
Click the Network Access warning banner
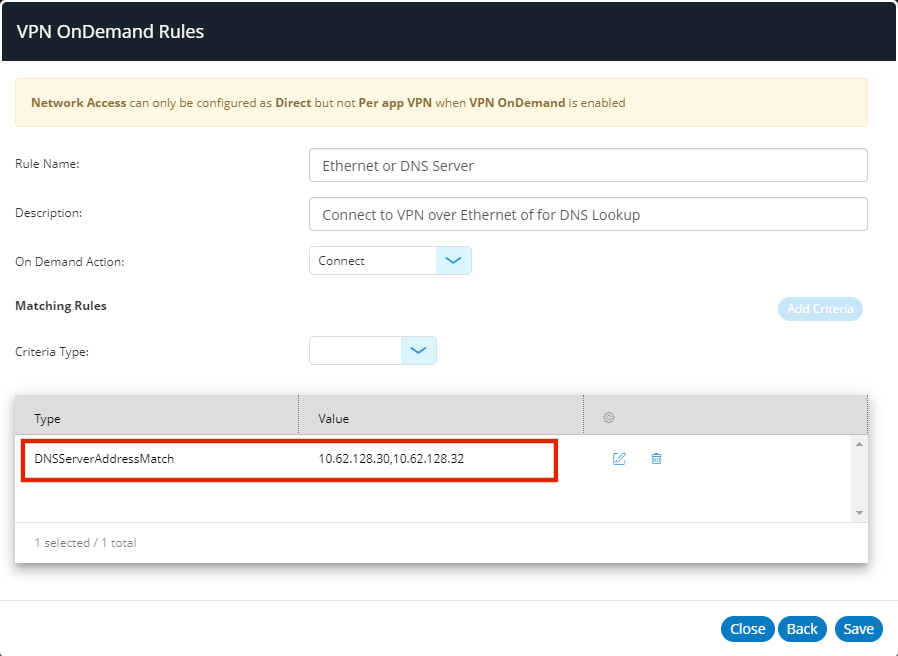(441, 103)
